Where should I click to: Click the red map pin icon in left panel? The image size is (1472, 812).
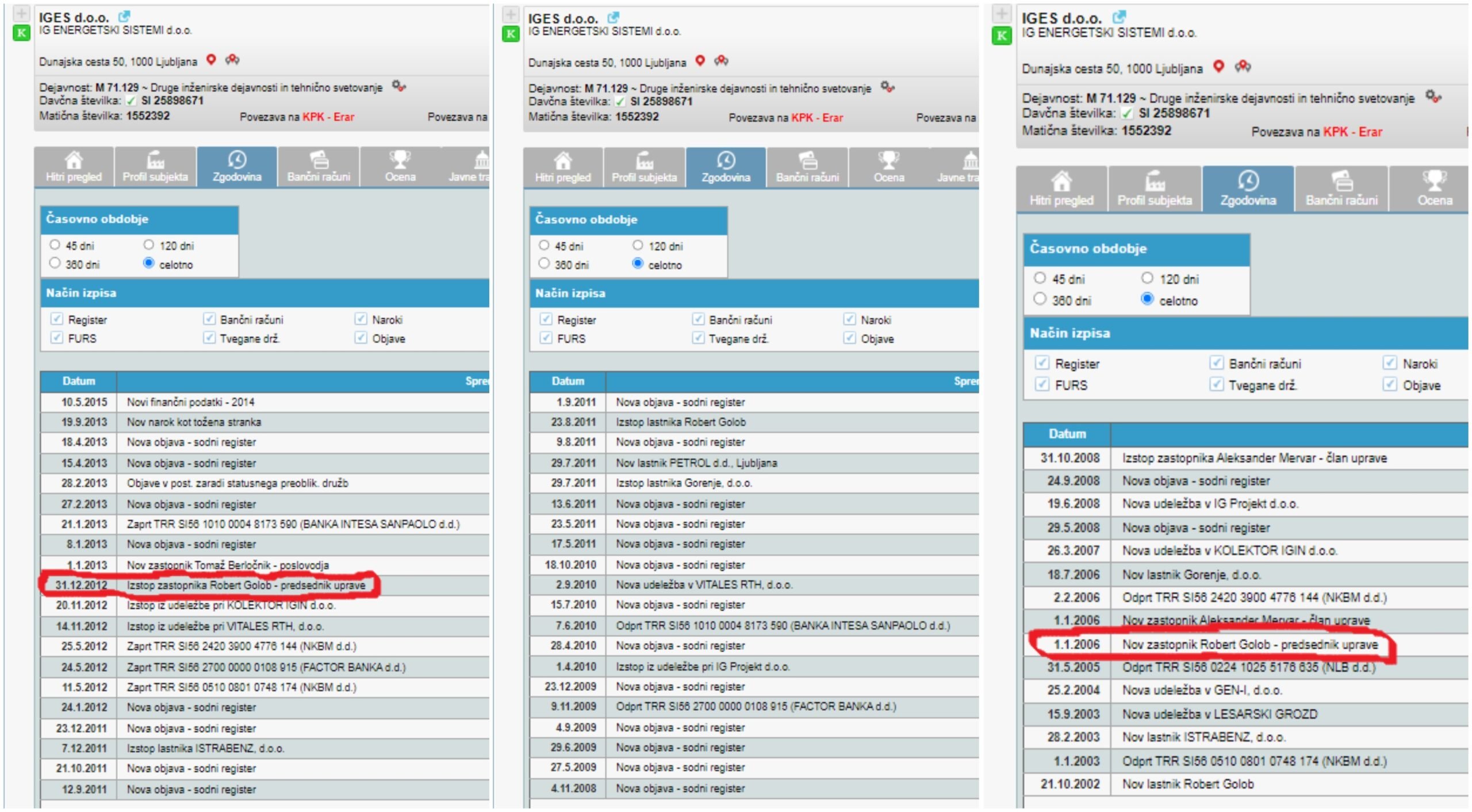tap(211, 60)
